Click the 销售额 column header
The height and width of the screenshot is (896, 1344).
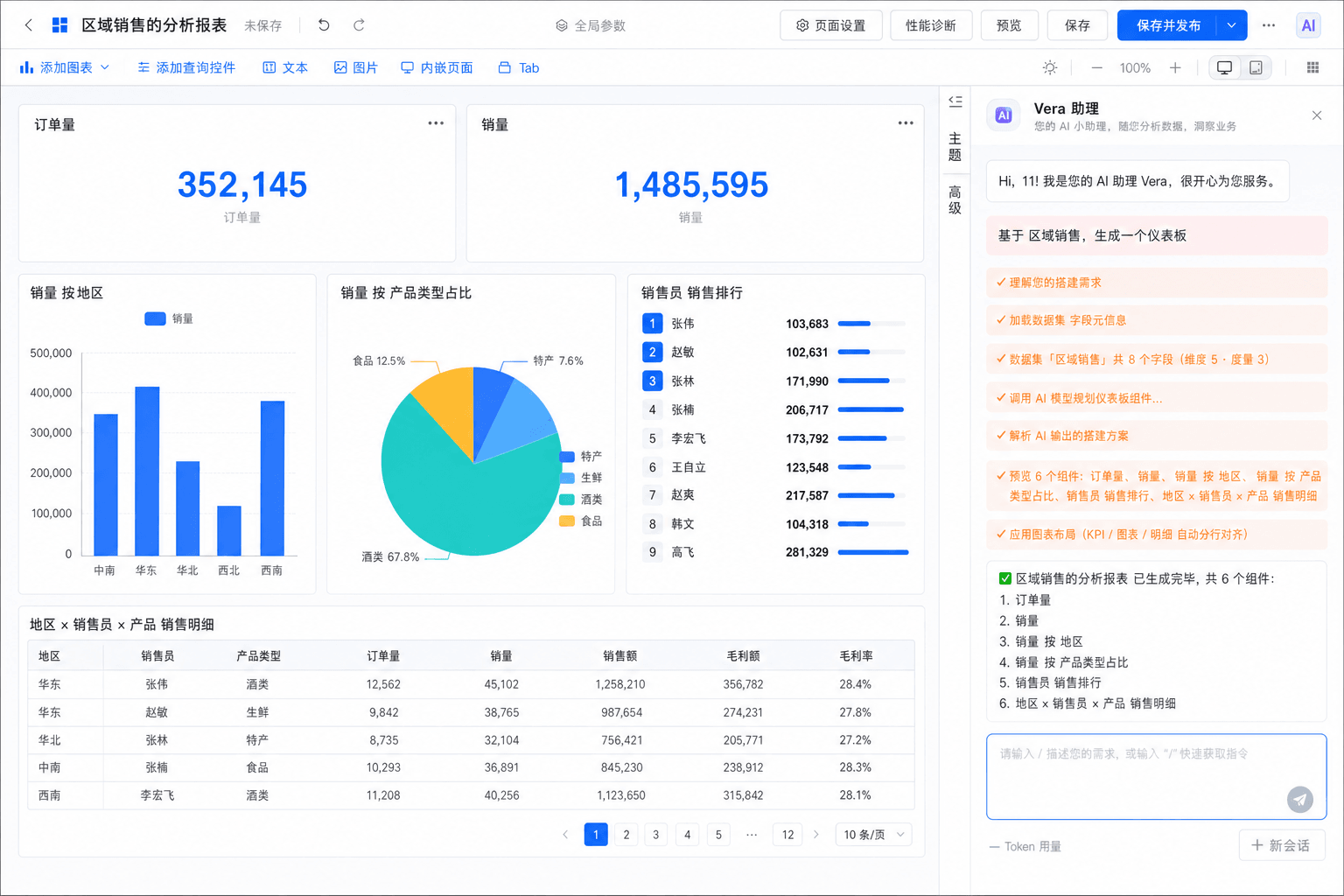[x=619, y=655]
